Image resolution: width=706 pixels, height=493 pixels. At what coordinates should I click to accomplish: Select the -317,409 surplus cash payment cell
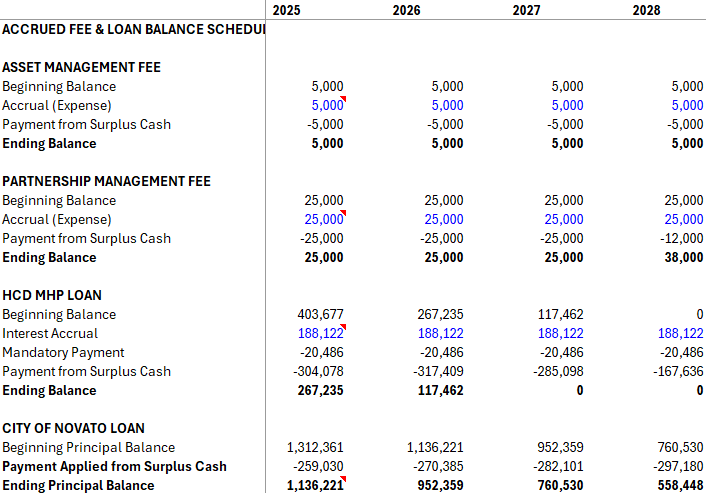pyautogui.click(x=438, y=371)
